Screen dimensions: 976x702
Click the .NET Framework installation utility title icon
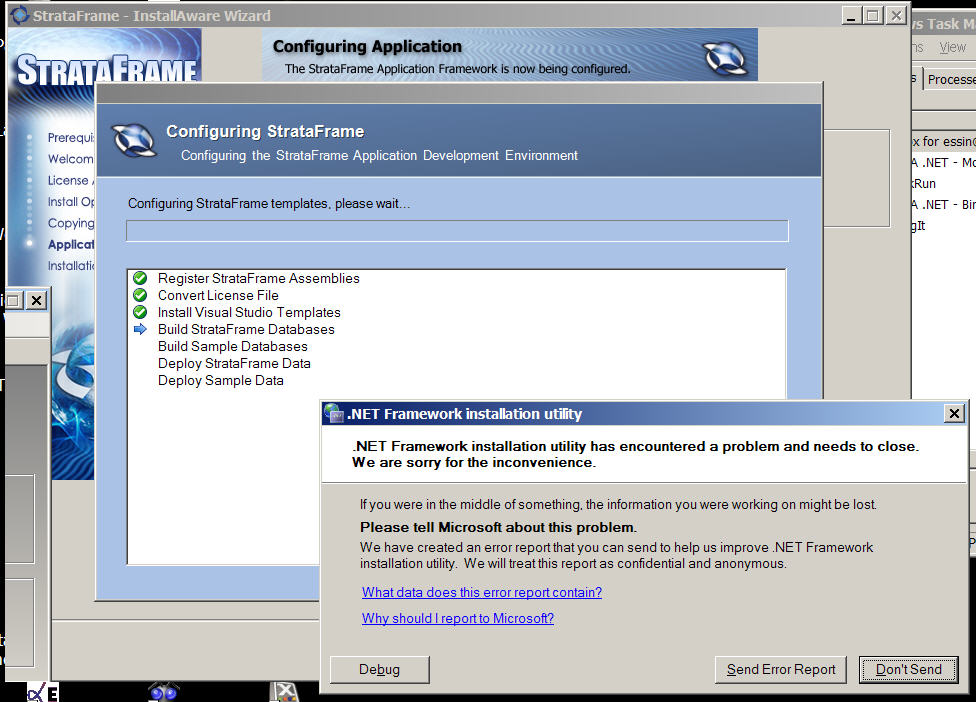[x=334, y=414]
